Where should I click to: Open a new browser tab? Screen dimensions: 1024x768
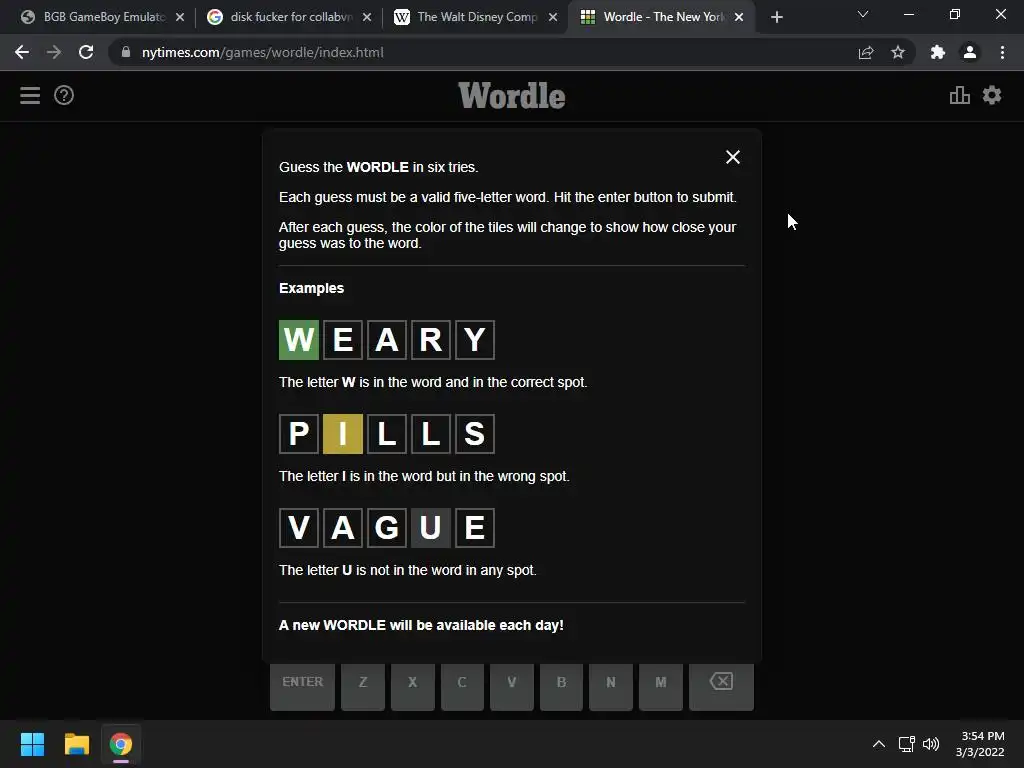click(x=776, y=17)
